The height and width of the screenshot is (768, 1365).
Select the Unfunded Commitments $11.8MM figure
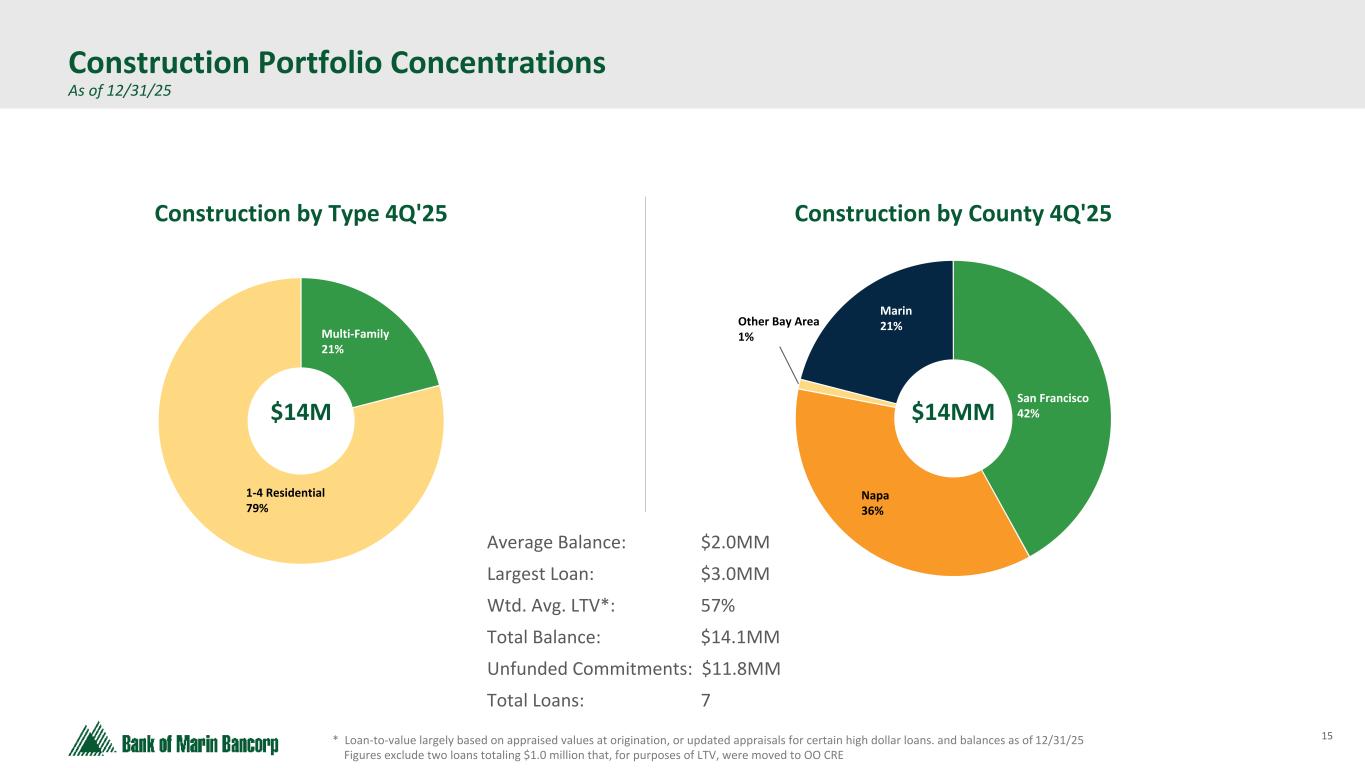[741, 669]
